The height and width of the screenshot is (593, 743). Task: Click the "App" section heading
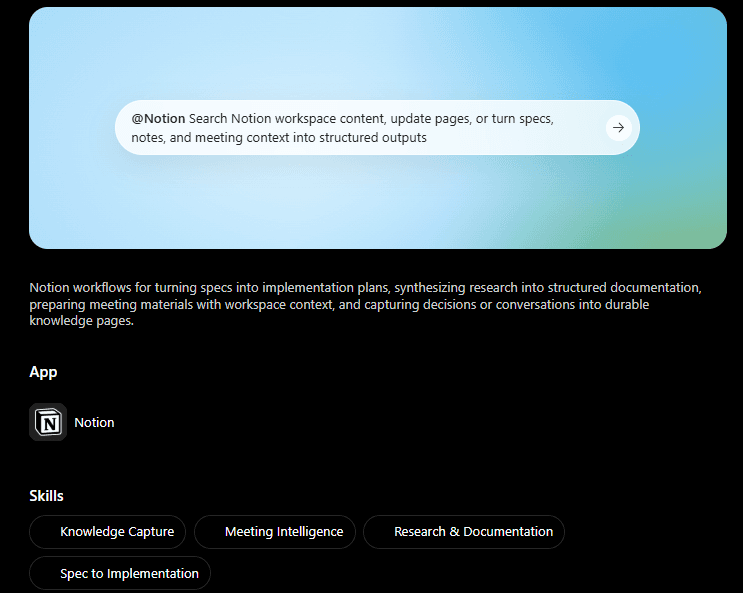click(x=43, y=372)
